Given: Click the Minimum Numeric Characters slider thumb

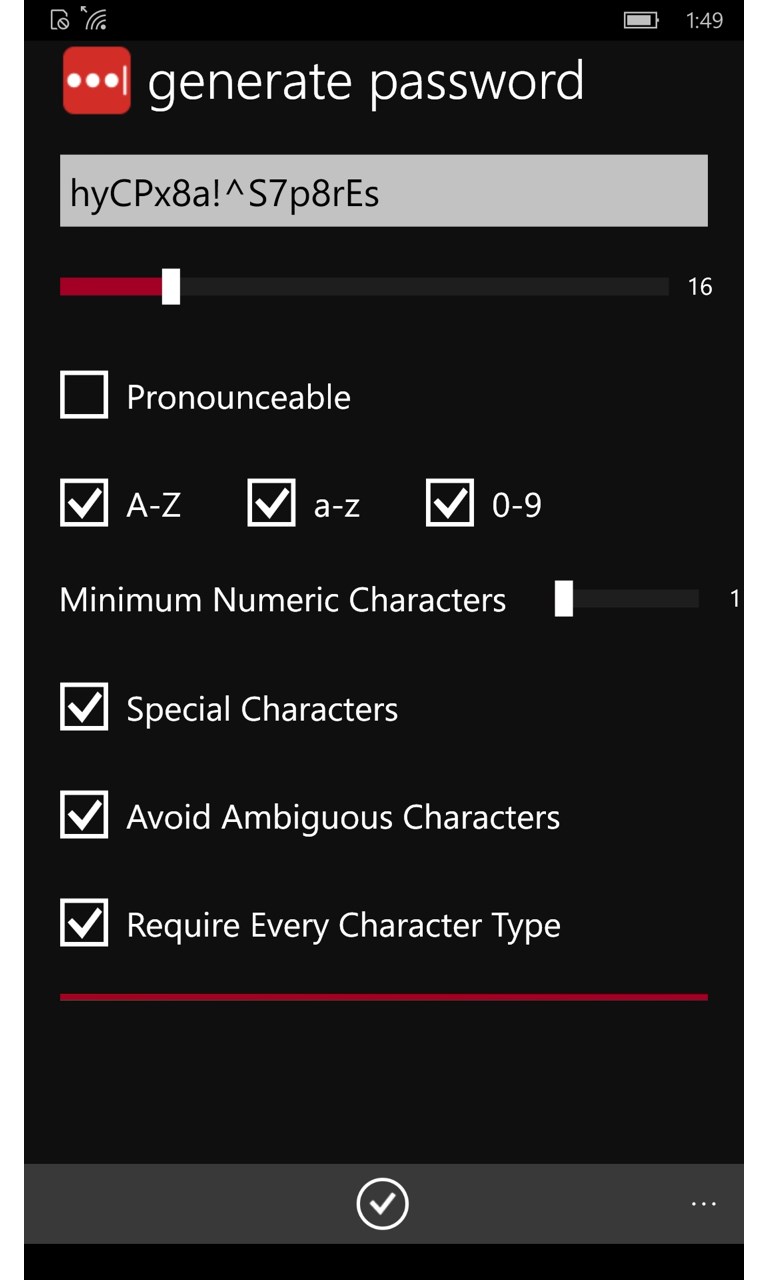Looking at the screenshot, I should point(564,598).
